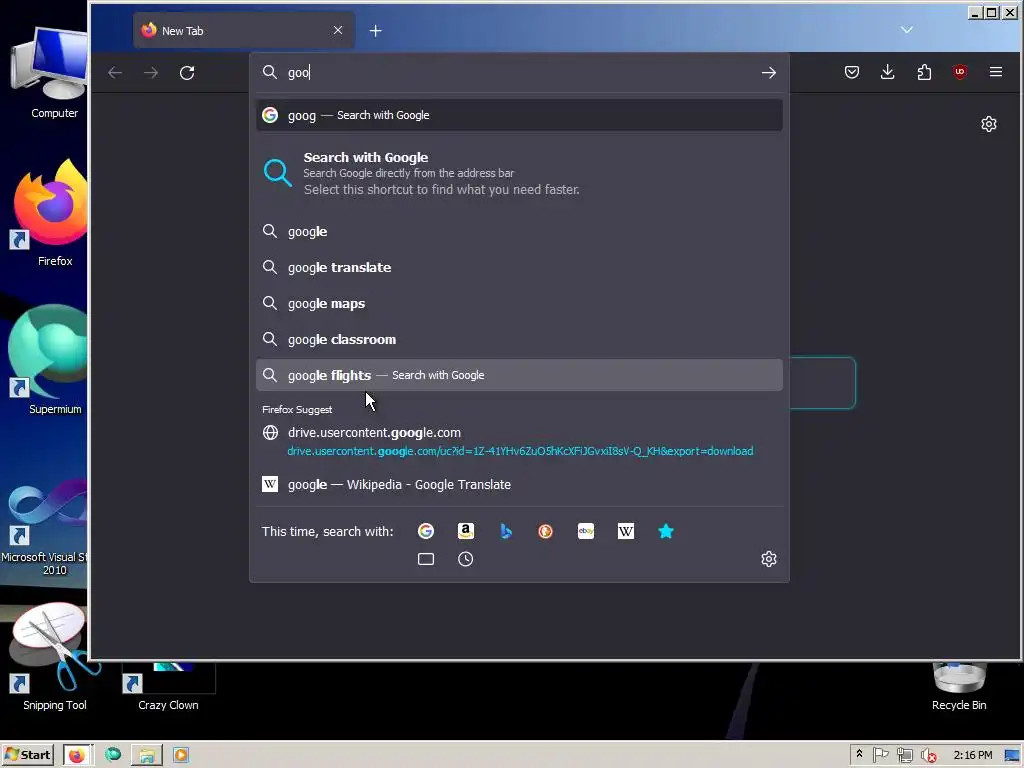Choose the google flights suggestion
The image size is (1024, 768).
click(x=519, y=375)
